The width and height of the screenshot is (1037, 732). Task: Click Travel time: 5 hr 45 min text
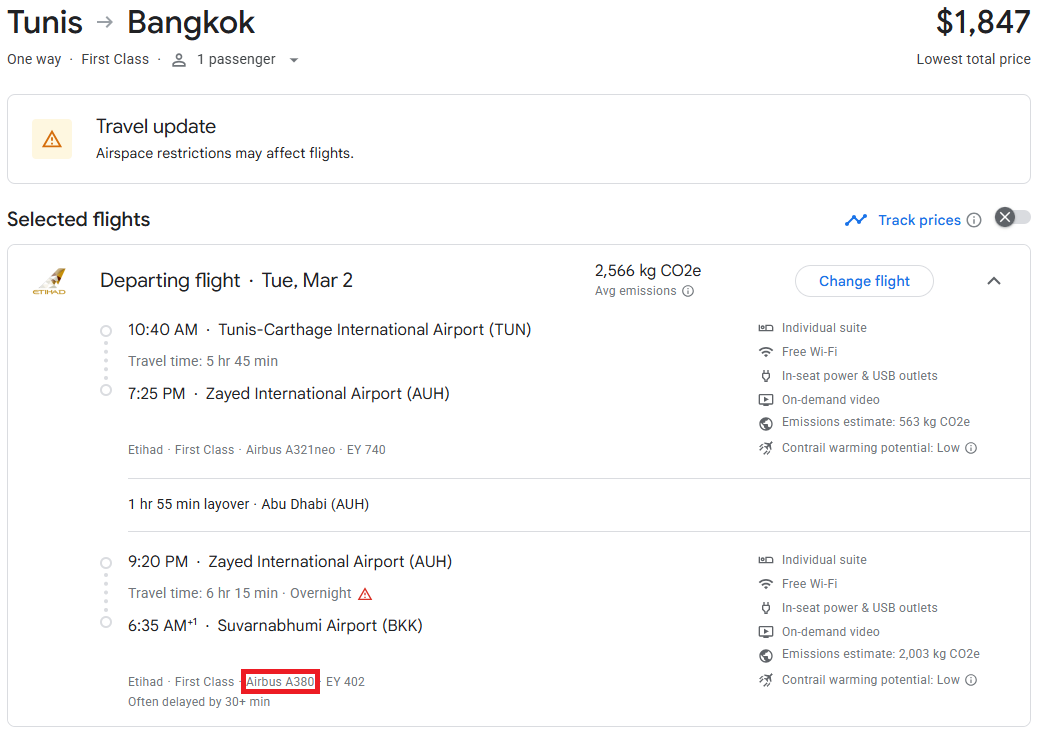203,361
